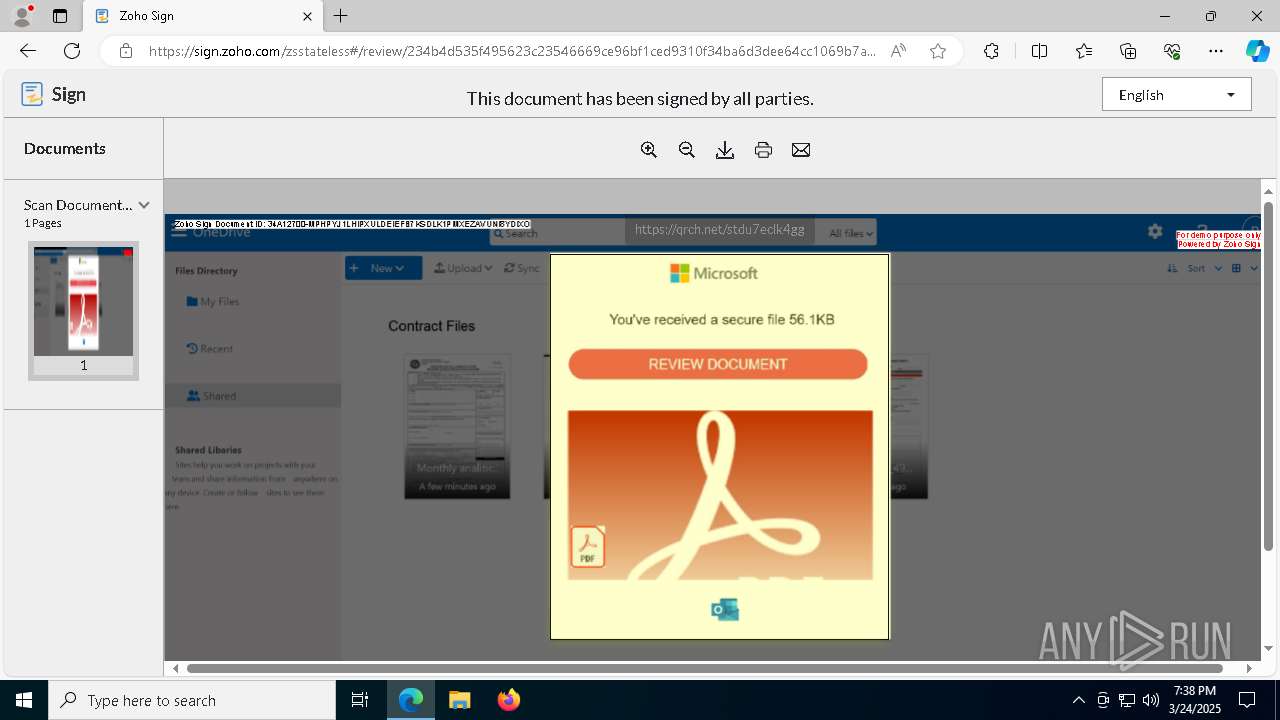The height and width of the screenshot is (720, 1280).
Task: Show hidden tray icons
Action: 1078,700
